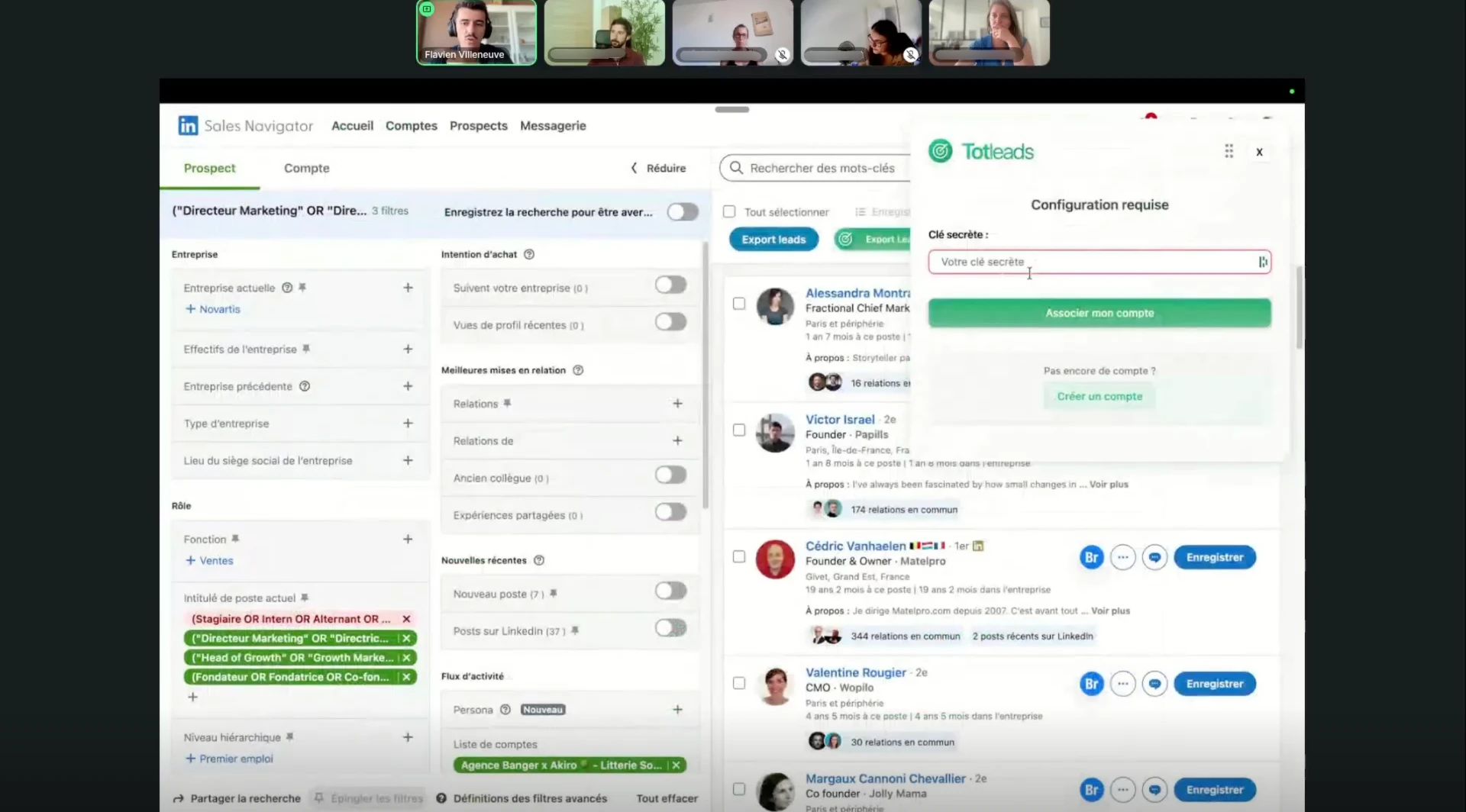1466x812 pixels.
Task: Open more options for Valentine Rougier
Action: [1122, 684]
